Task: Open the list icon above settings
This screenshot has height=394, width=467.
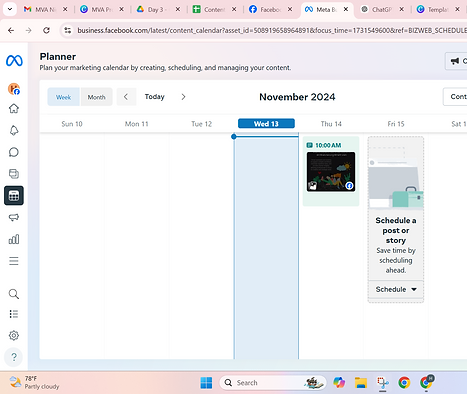Action: tap(14, 314)
